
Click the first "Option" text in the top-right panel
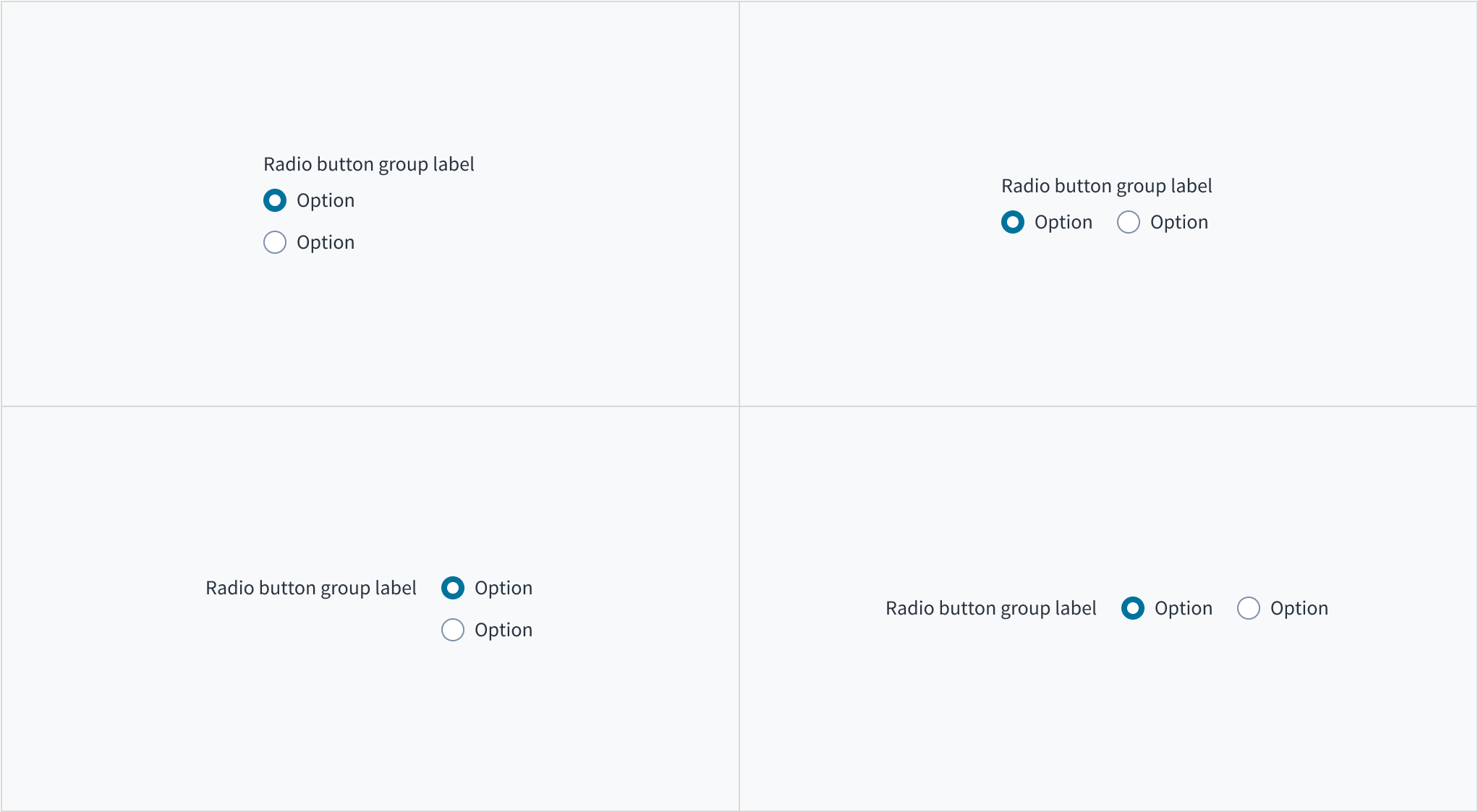(x=1063, y=222)
